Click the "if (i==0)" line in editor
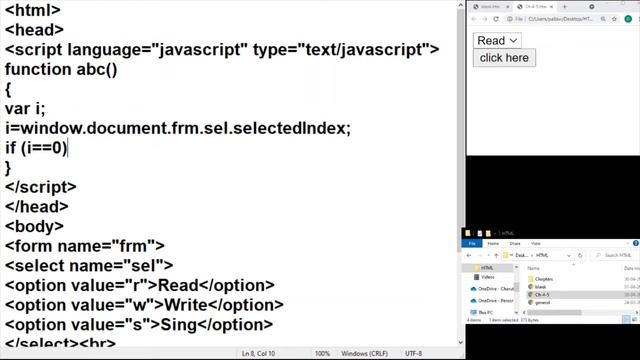Image resolution: width=640 pixels, height=360 pixels. pyautogui.click(x=36, y=148)
